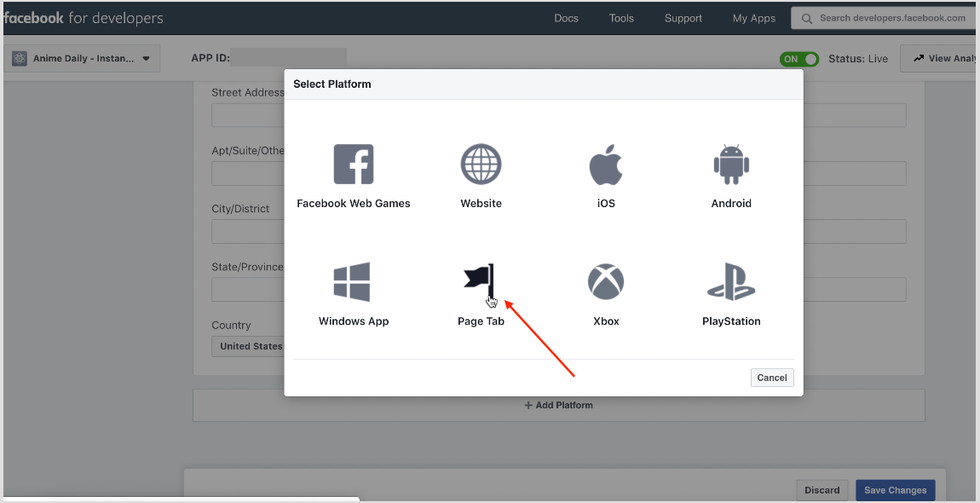This screenshot has width=980, height=503.
Task: Open My Apps in top navigation
Action: point(754,18)
